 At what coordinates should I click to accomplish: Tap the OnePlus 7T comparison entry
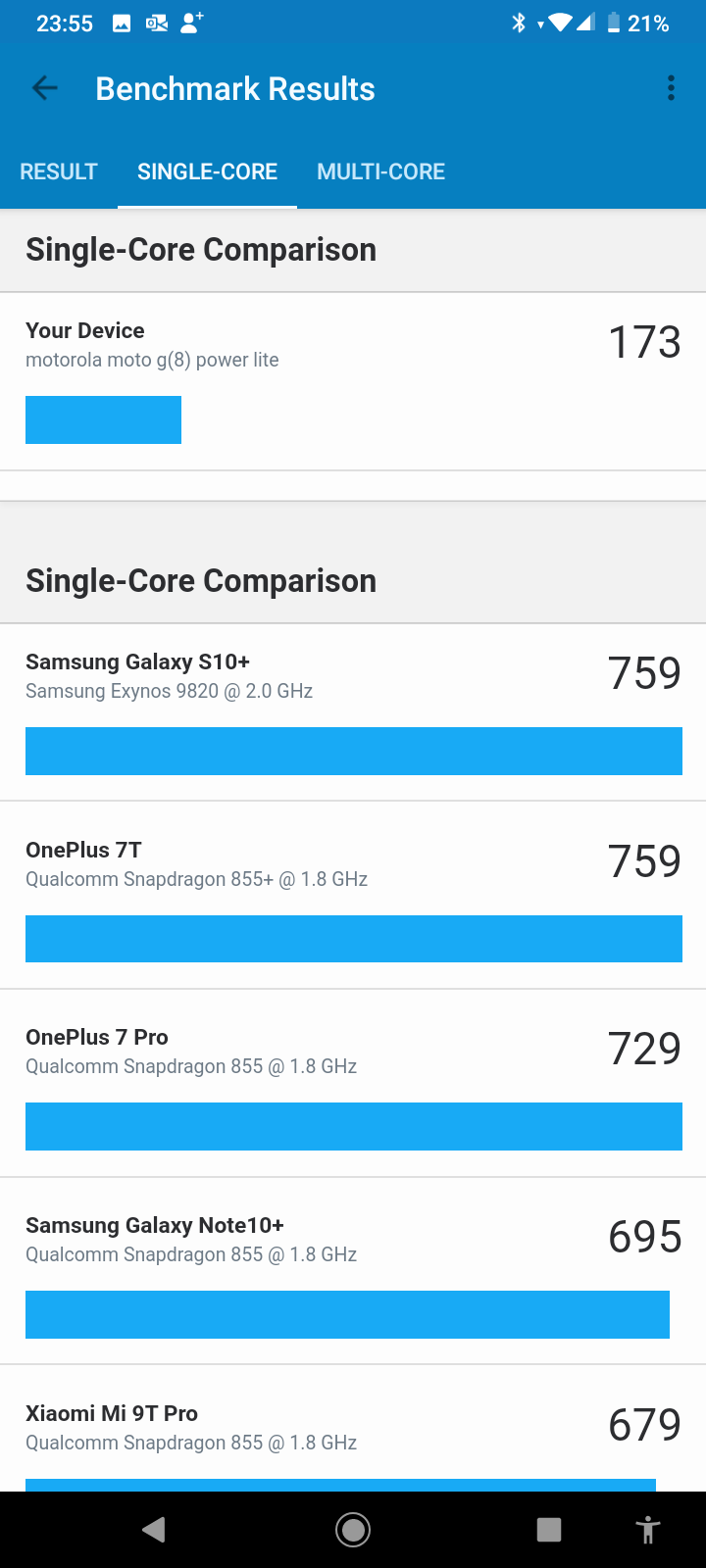click(x=353, y=895)
